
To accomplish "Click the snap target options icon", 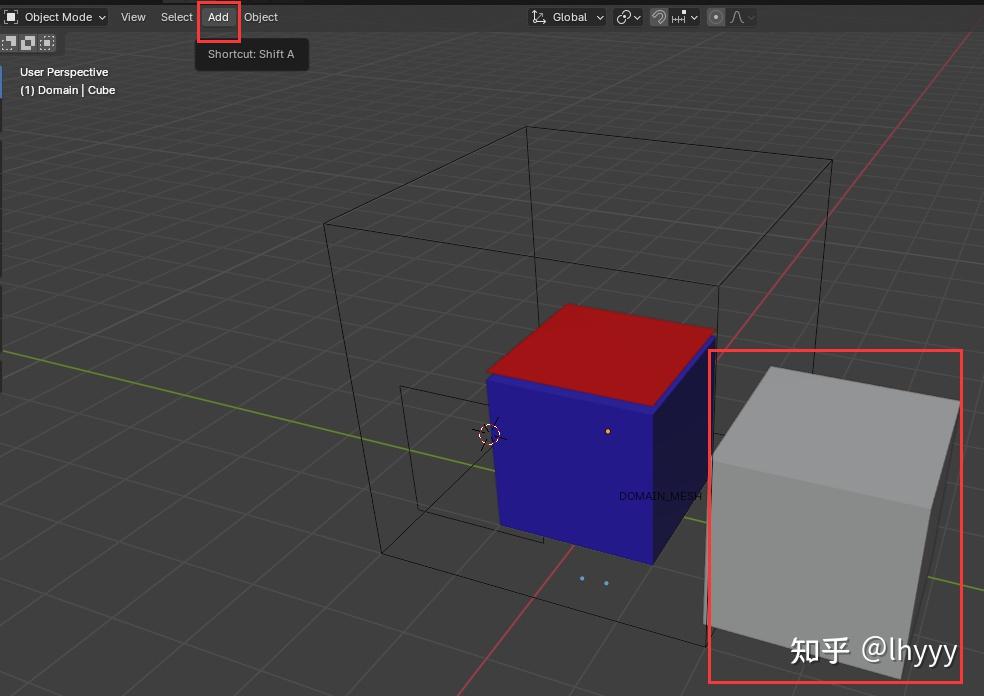I will coord(681,17).
